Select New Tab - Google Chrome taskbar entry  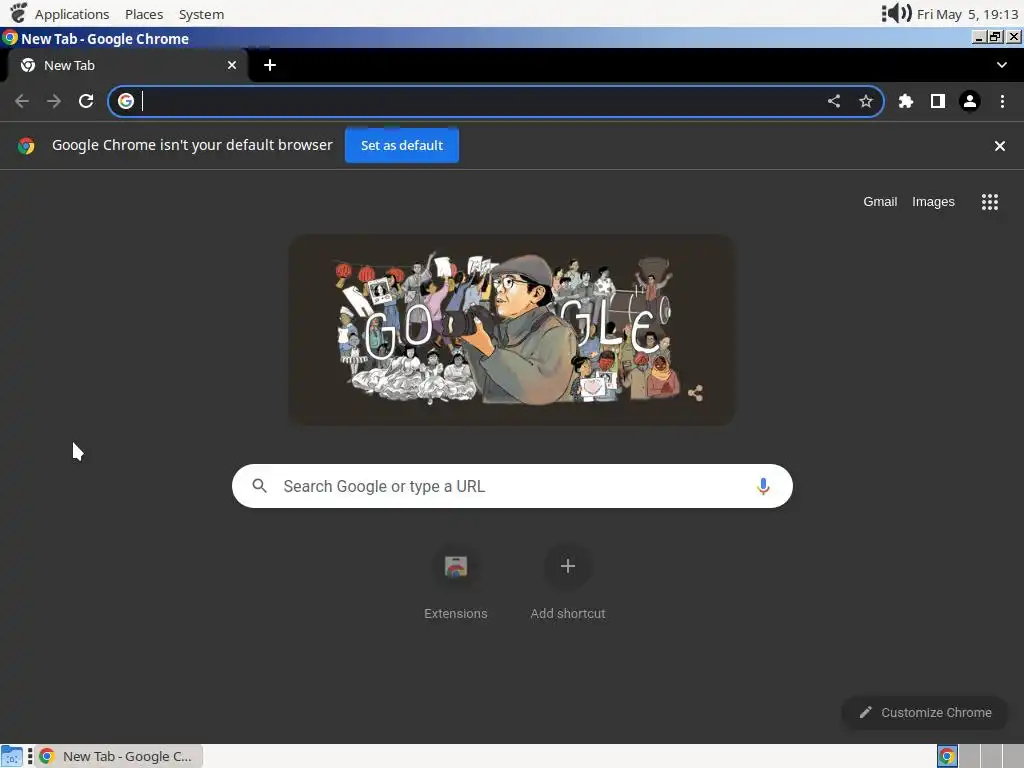[119, 756]
